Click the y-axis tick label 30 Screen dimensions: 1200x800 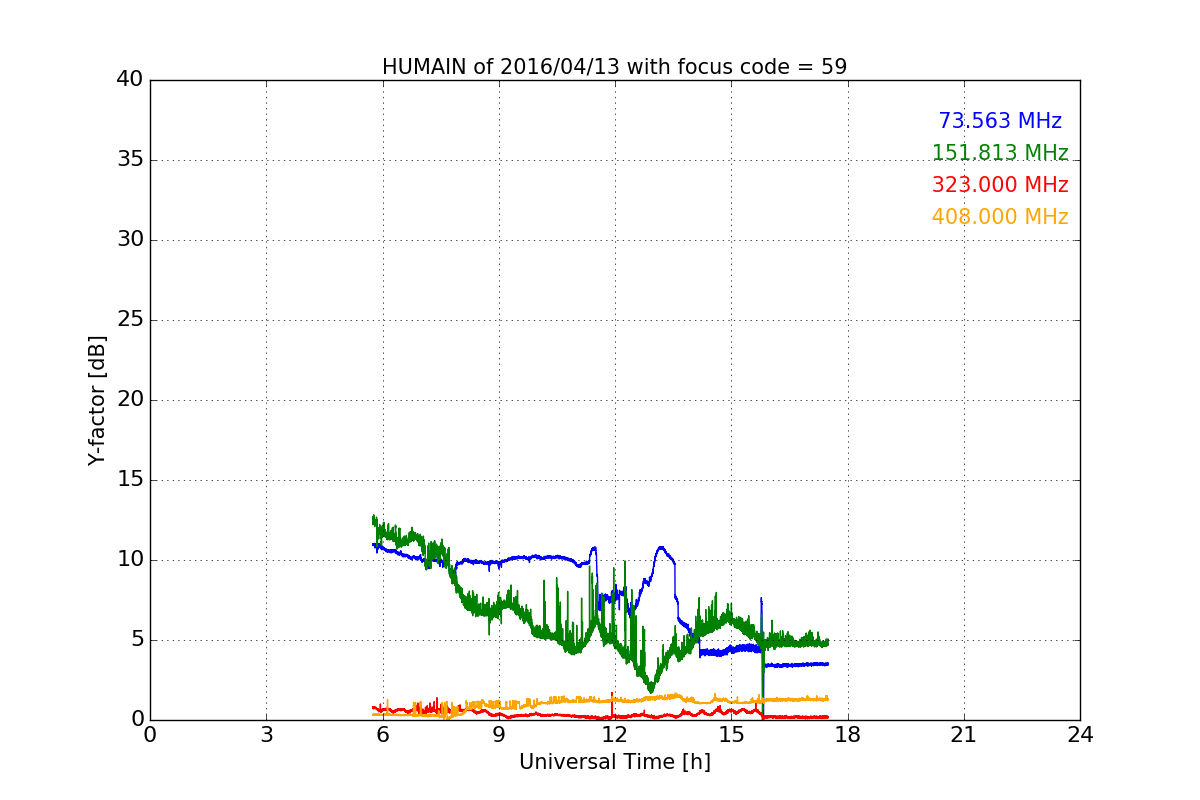(x=129, y=240)
